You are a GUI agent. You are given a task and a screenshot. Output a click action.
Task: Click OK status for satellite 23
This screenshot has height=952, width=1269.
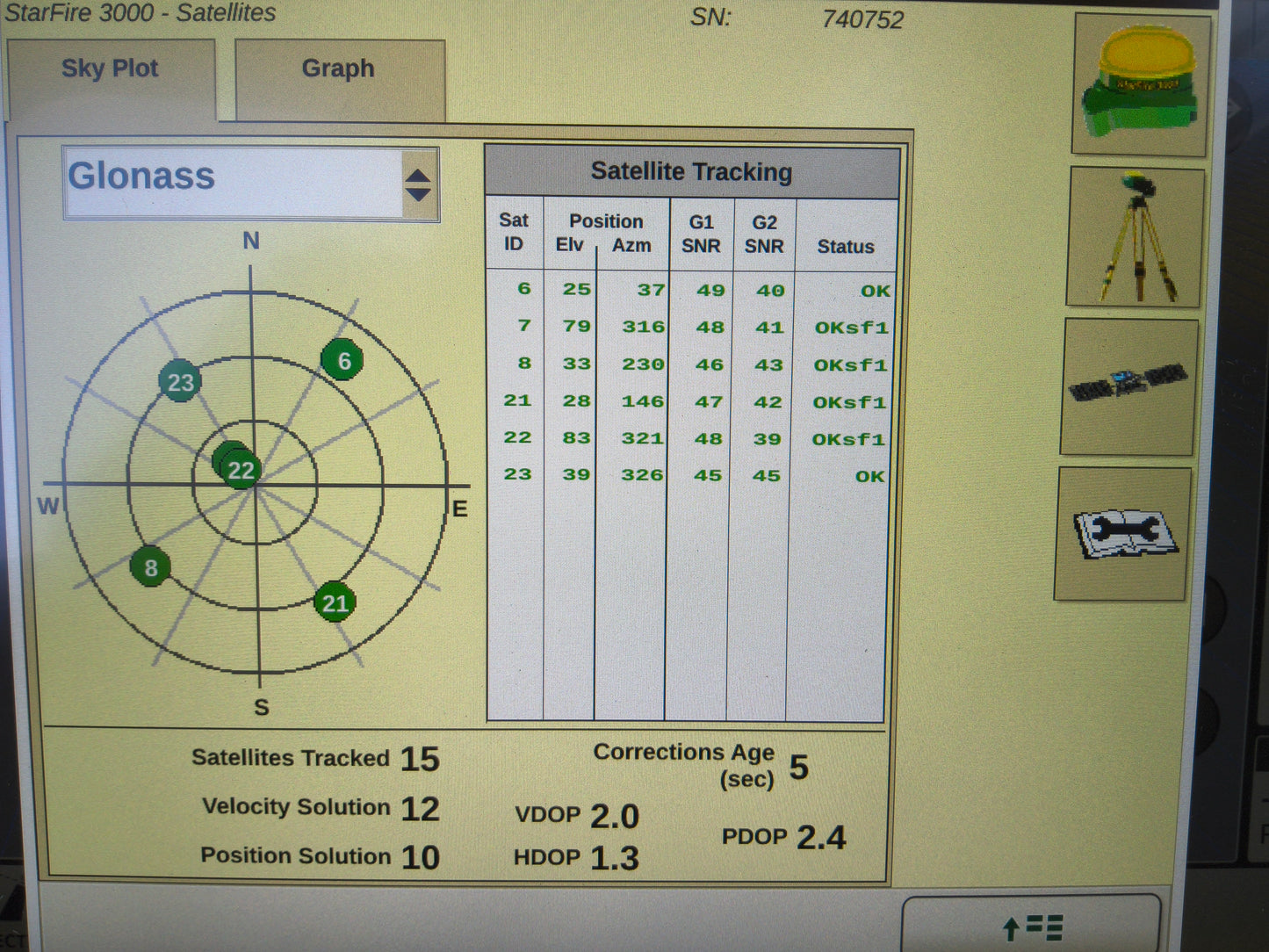point(870,476)
